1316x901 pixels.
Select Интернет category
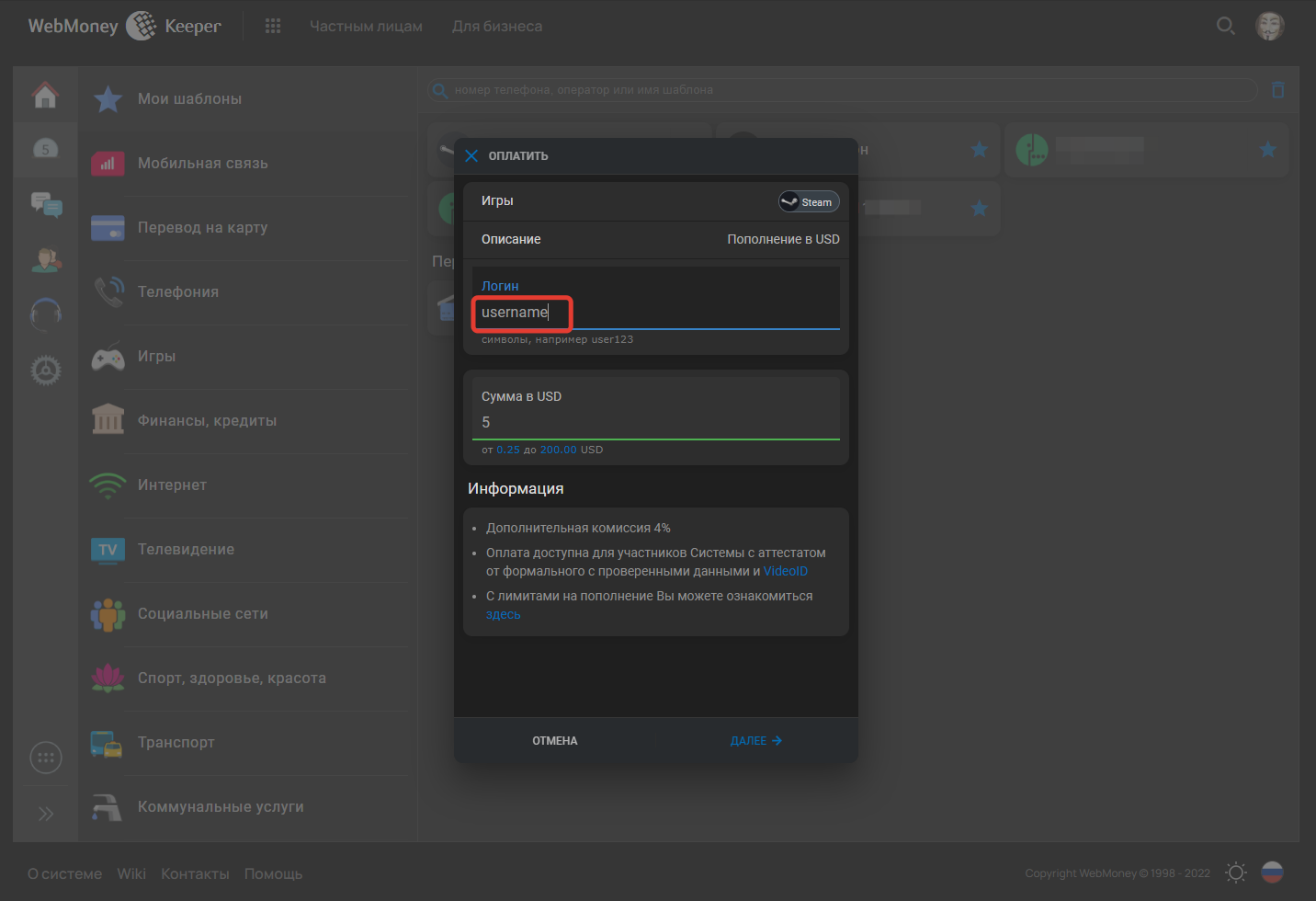tap(248, 485)
